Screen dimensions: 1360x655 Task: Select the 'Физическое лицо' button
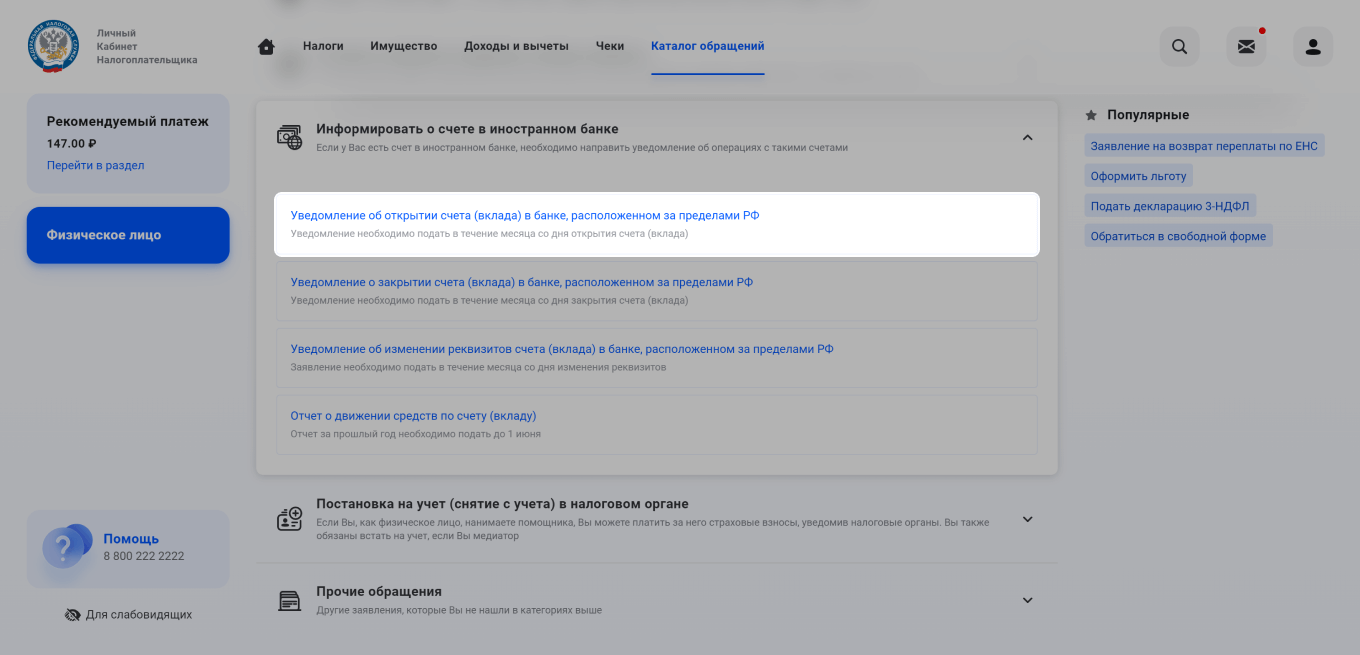click(x=128, y=235)
